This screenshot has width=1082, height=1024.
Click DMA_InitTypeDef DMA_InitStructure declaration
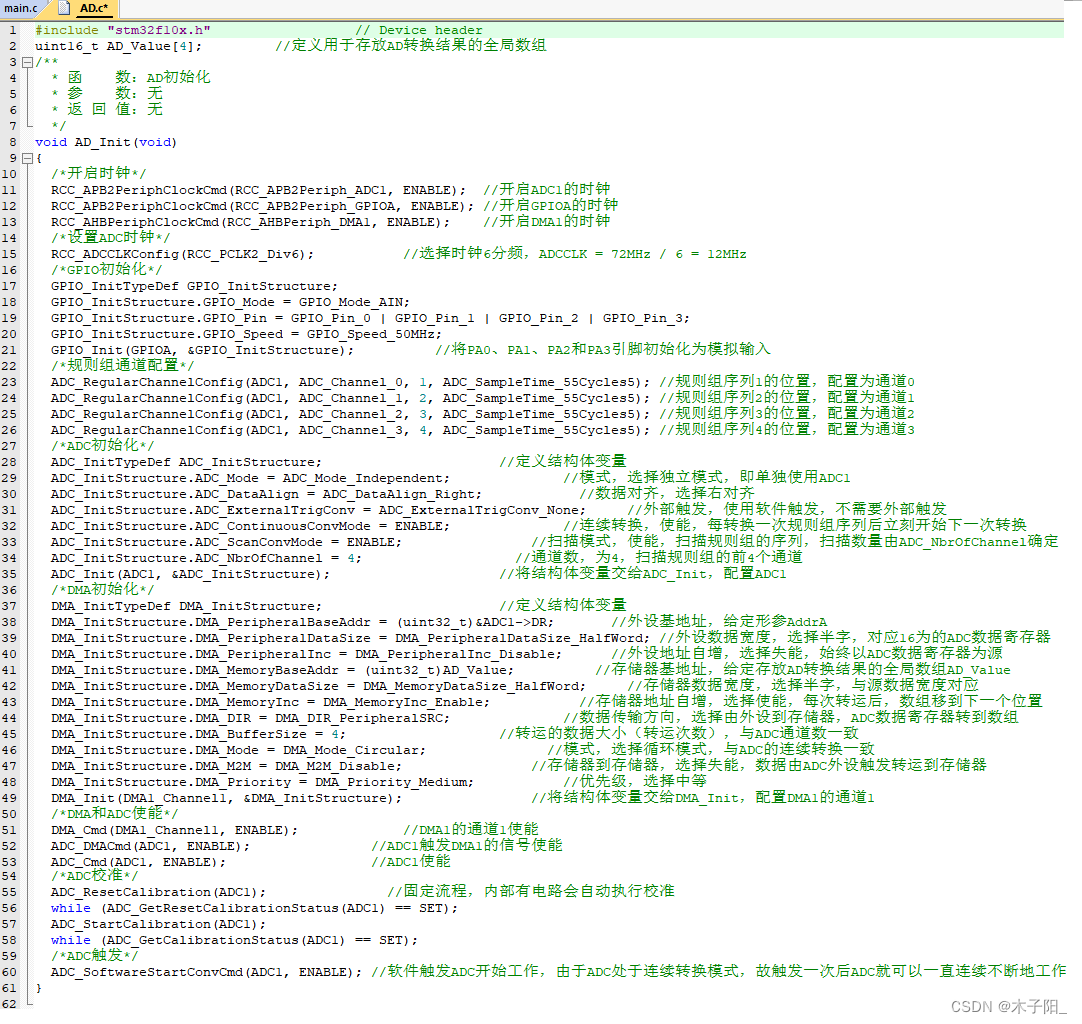click(186, 606)
